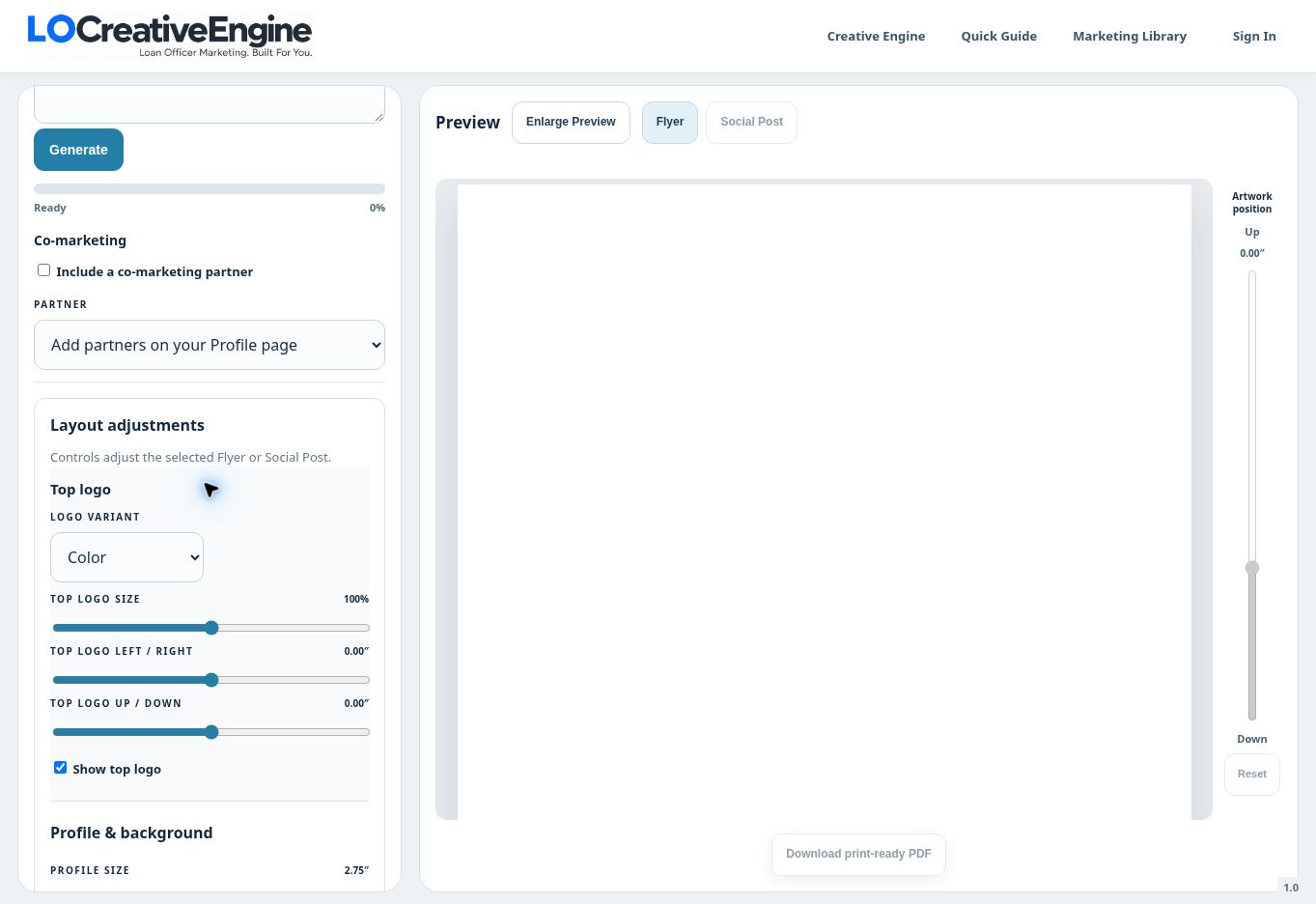The height and width of the screenshot is (904, 1316).
Task: Click the Top Logo Left / Right slider
Action: [x=210, y=680]
